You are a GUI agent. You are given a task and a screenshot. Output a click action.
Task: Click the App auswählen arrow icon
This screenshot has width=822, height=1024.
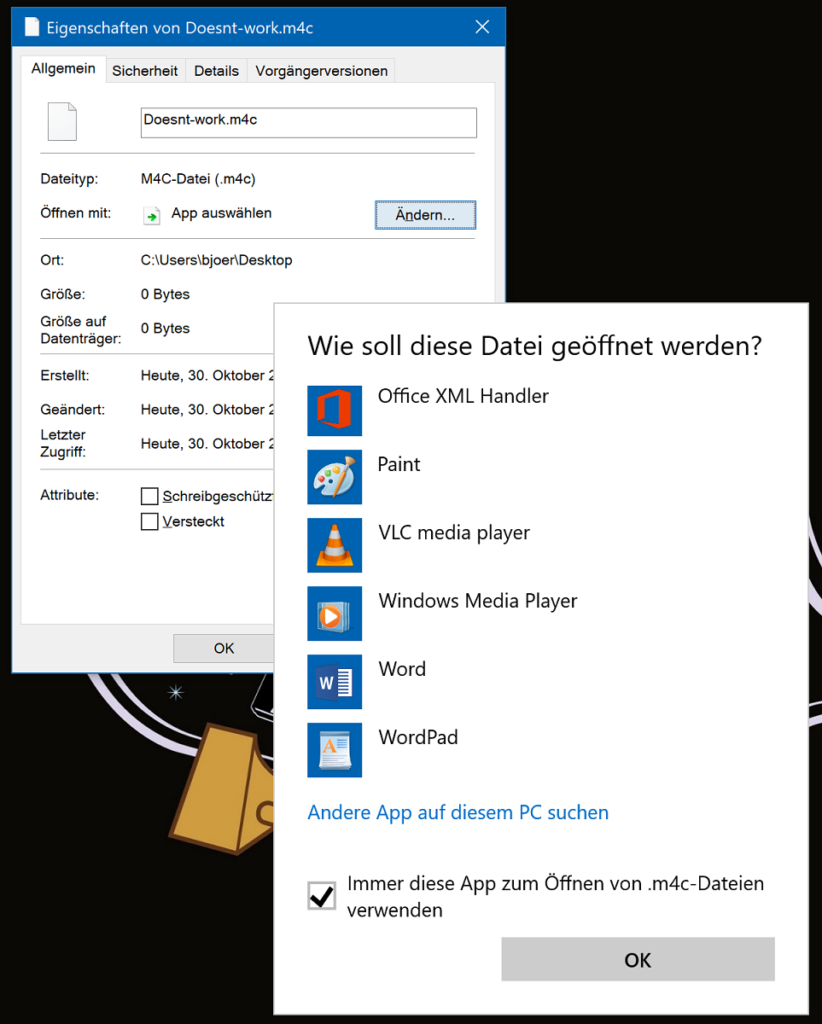click(151, 216)
